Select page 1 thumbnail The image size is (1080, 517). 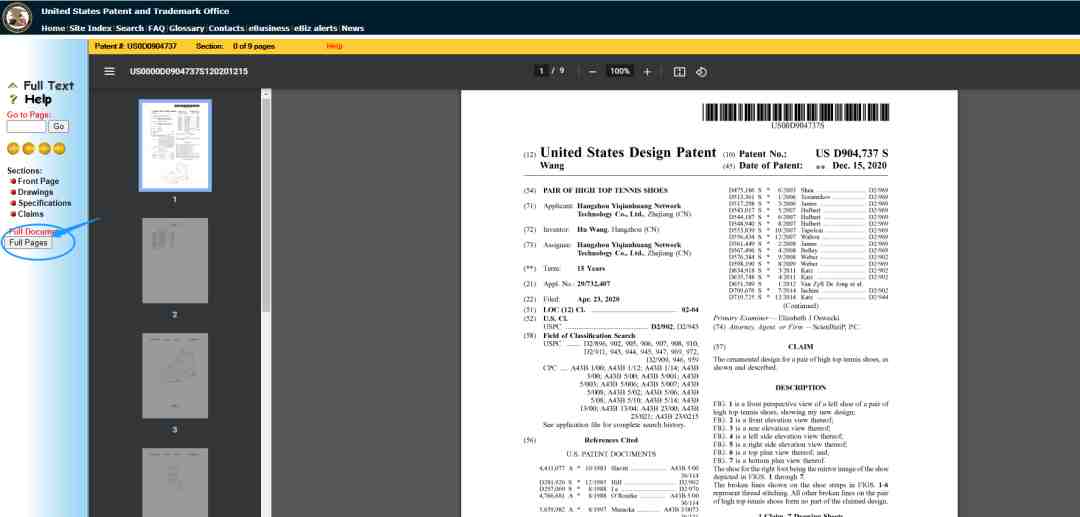pos(175,145)
